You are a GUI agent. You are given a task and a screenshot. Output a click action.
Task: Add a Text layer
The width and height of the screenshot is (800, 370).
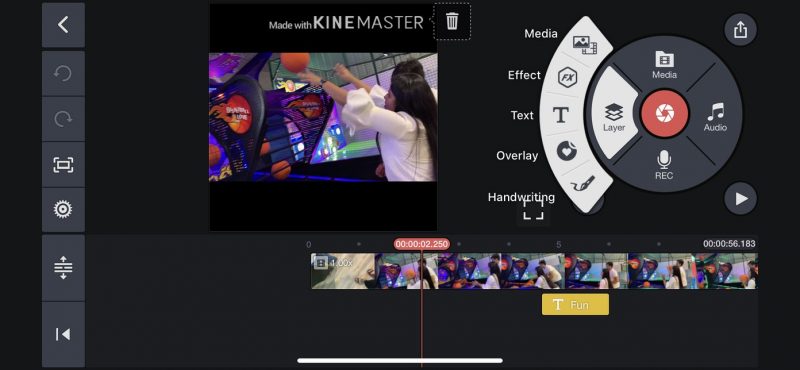(x=561, y=115)
